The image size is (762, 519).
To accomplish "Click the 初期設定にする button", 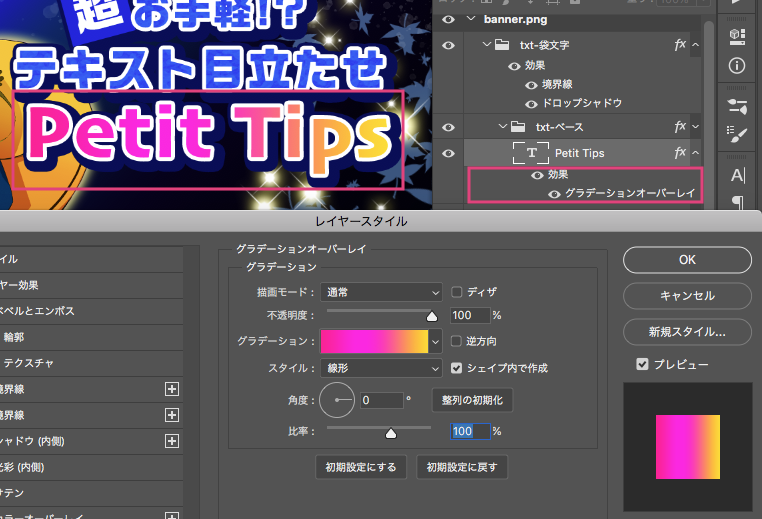I will [361, 467].
